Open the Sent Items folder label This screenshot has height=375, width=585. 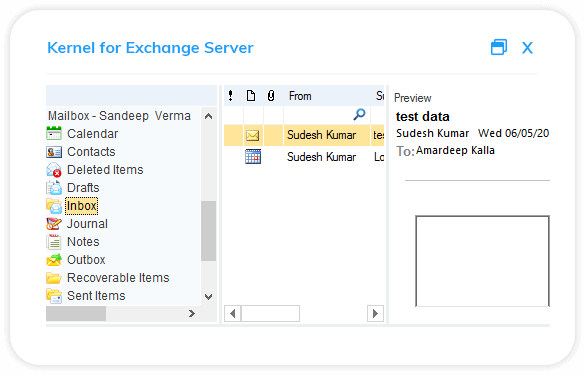pyautogui.click(x=96, y=296)
